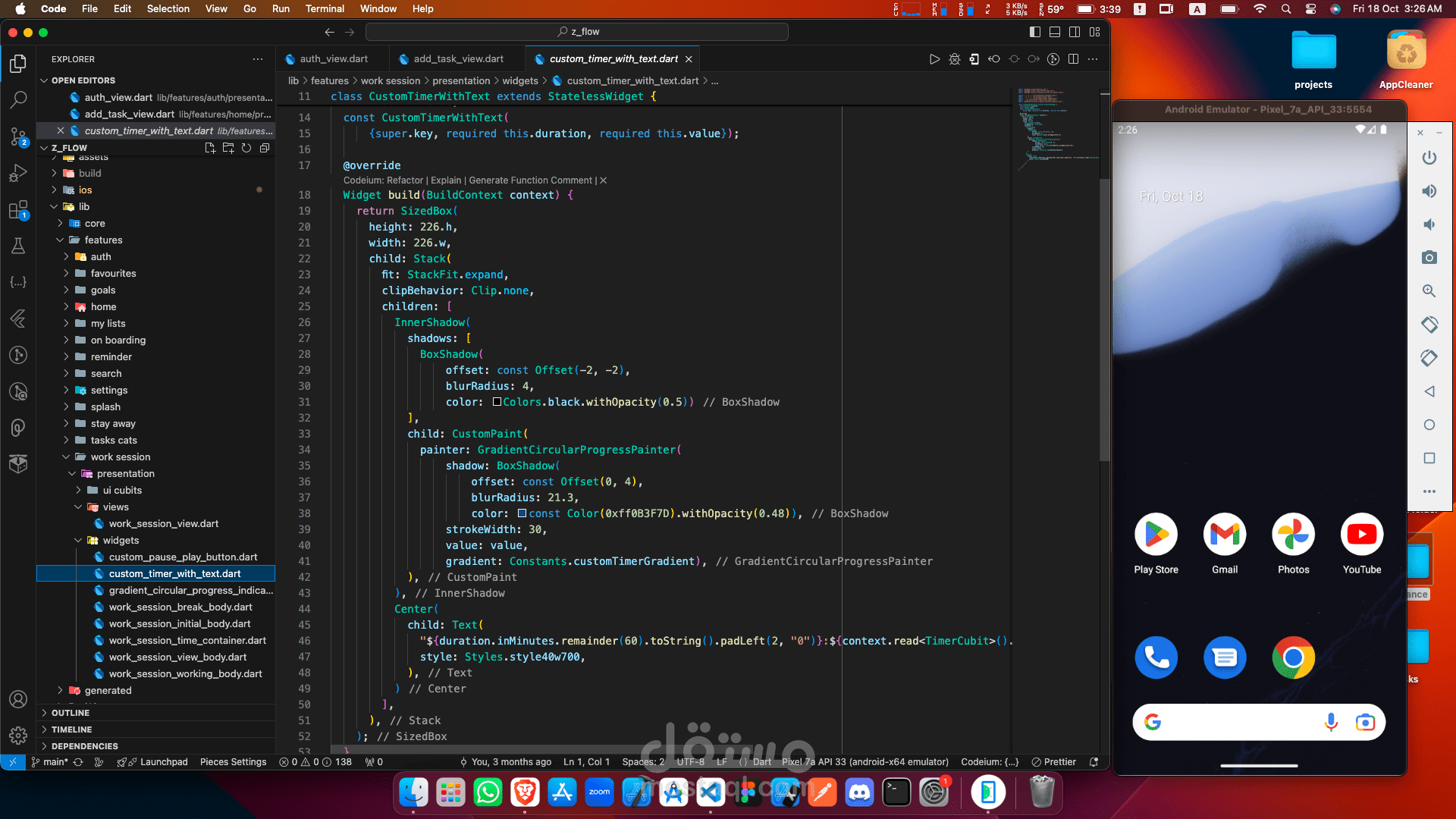The image size is (1456, 819).
Task: Open the Terminal menu
Action: (325, 8)
